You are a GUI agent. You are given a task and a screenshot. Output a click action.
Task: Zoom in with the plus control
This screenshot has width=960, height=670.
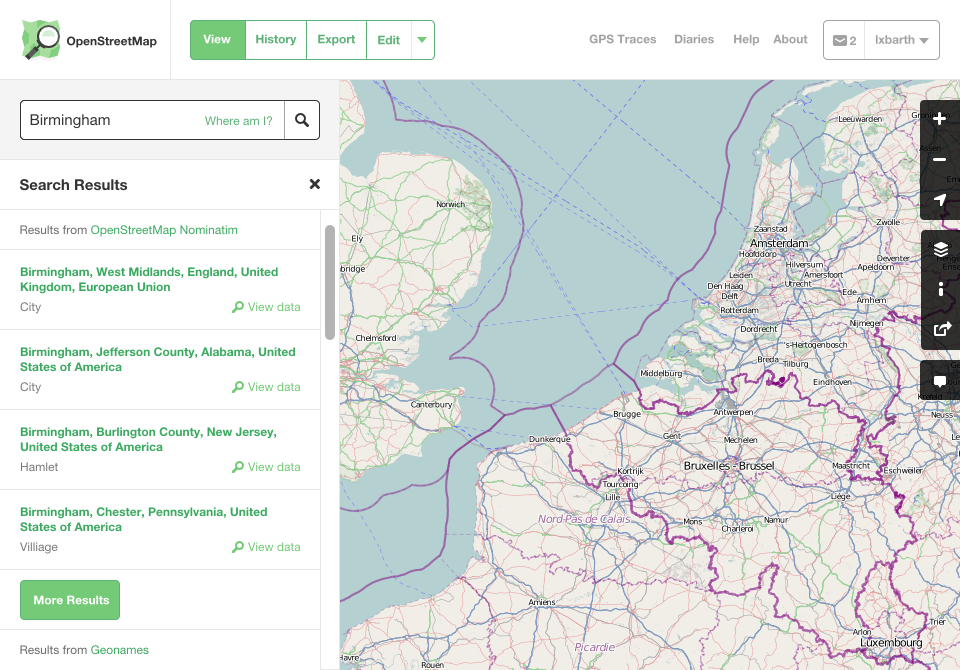click(940, 119)
